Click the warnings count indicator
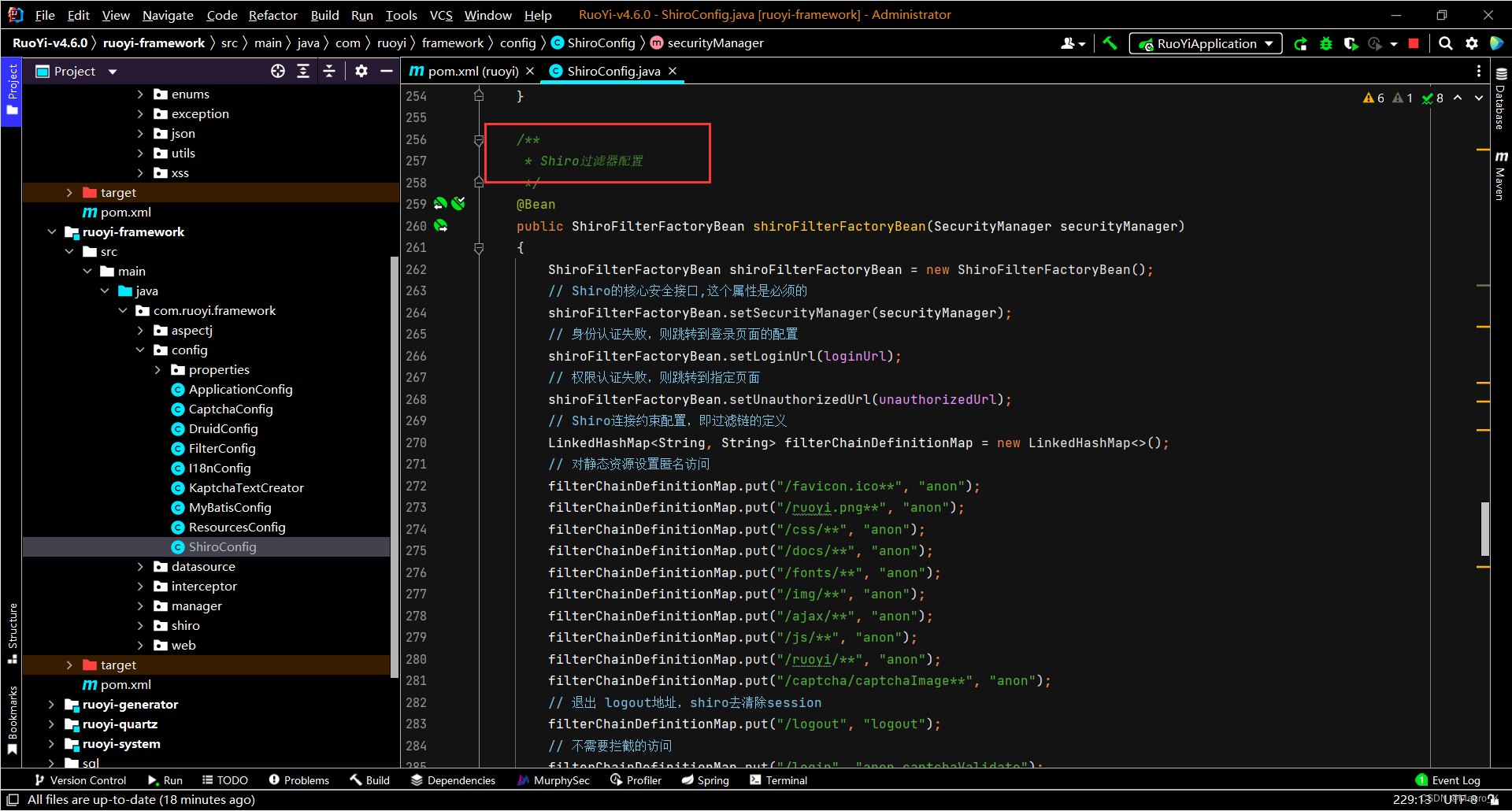 [1373, 98]
